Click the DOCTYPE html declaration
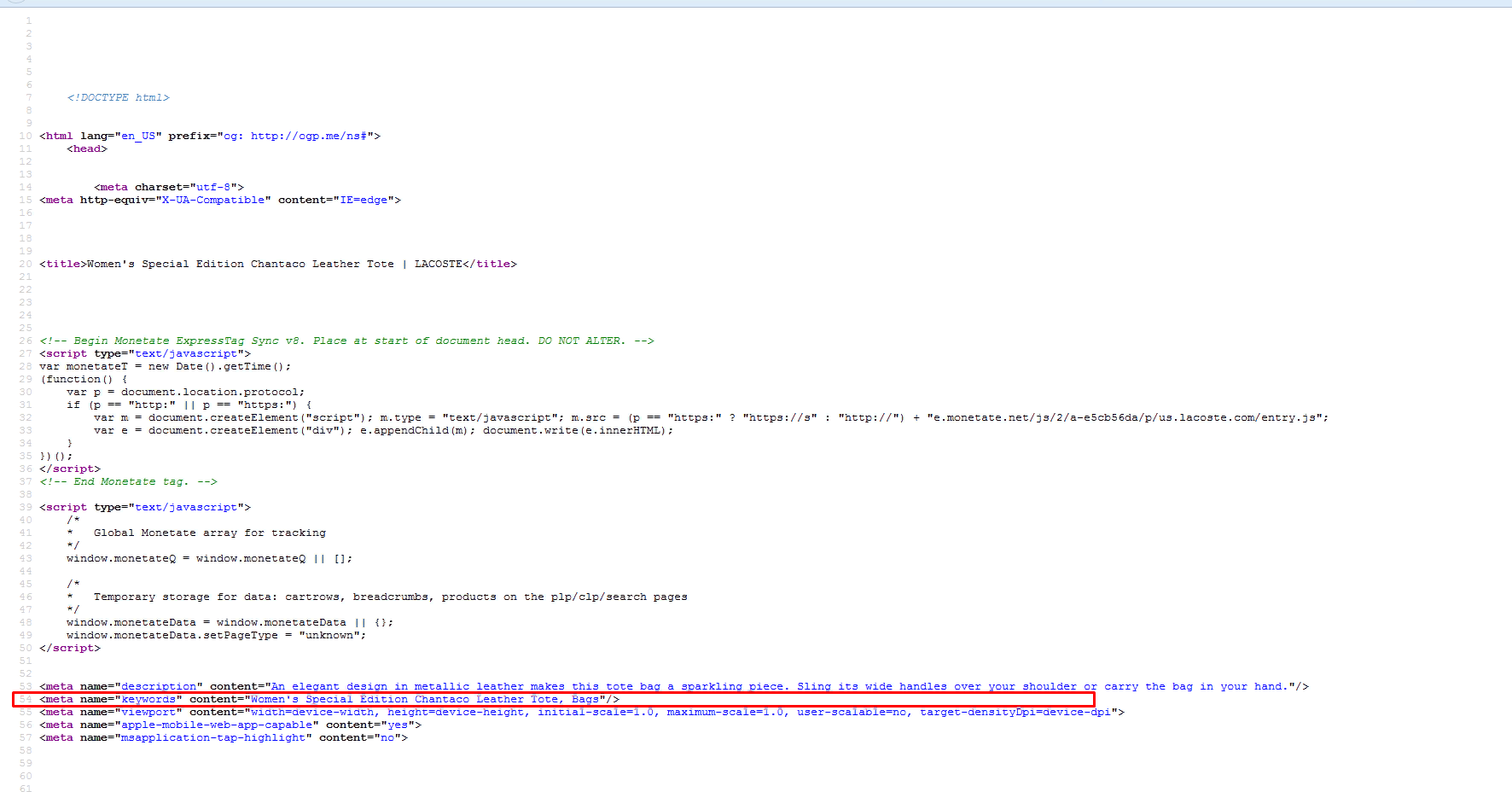 [x=118, y=97]
